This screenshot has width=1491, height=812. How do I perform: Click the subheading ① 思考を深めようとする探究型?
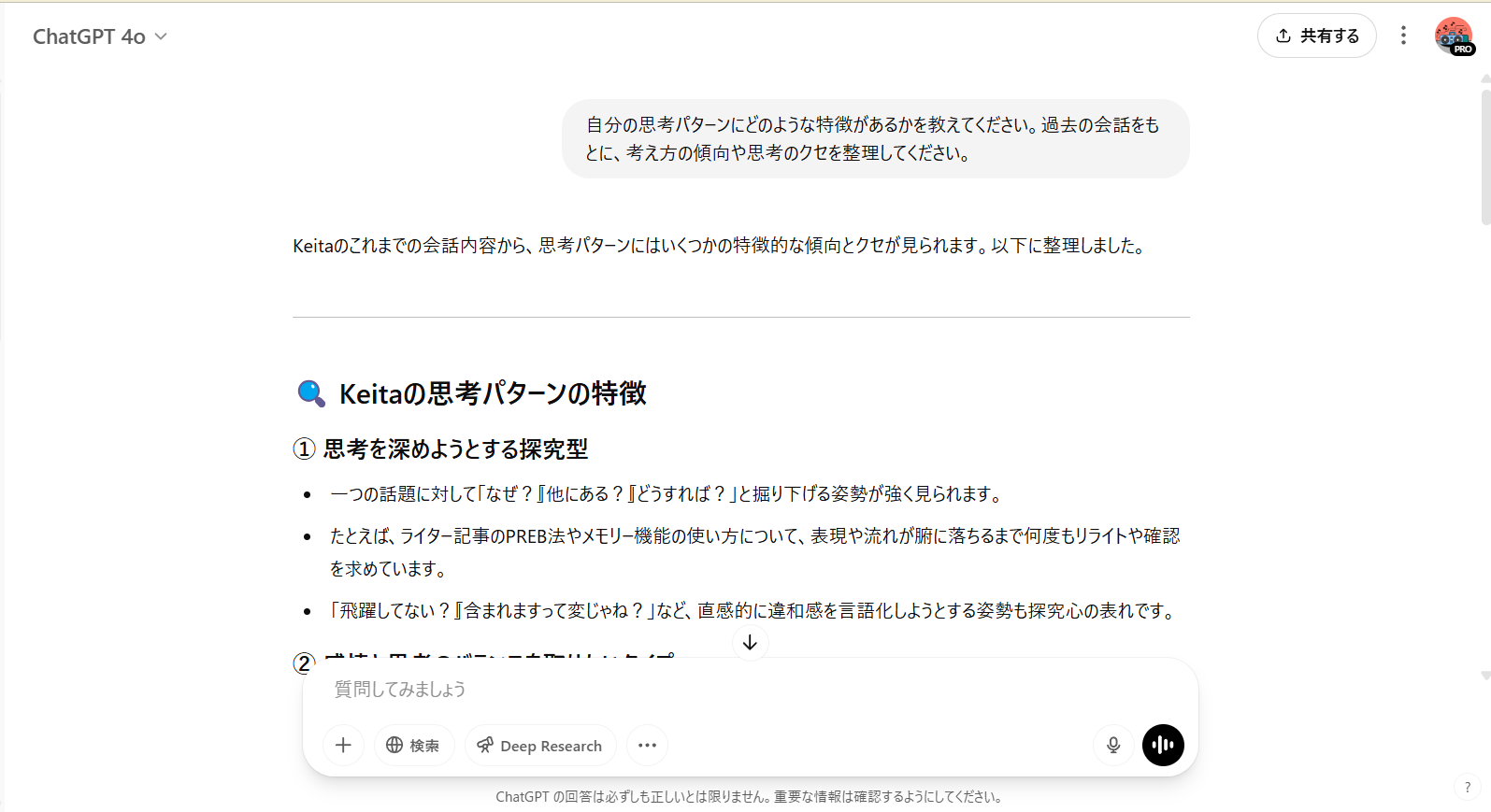pos(440,449)
